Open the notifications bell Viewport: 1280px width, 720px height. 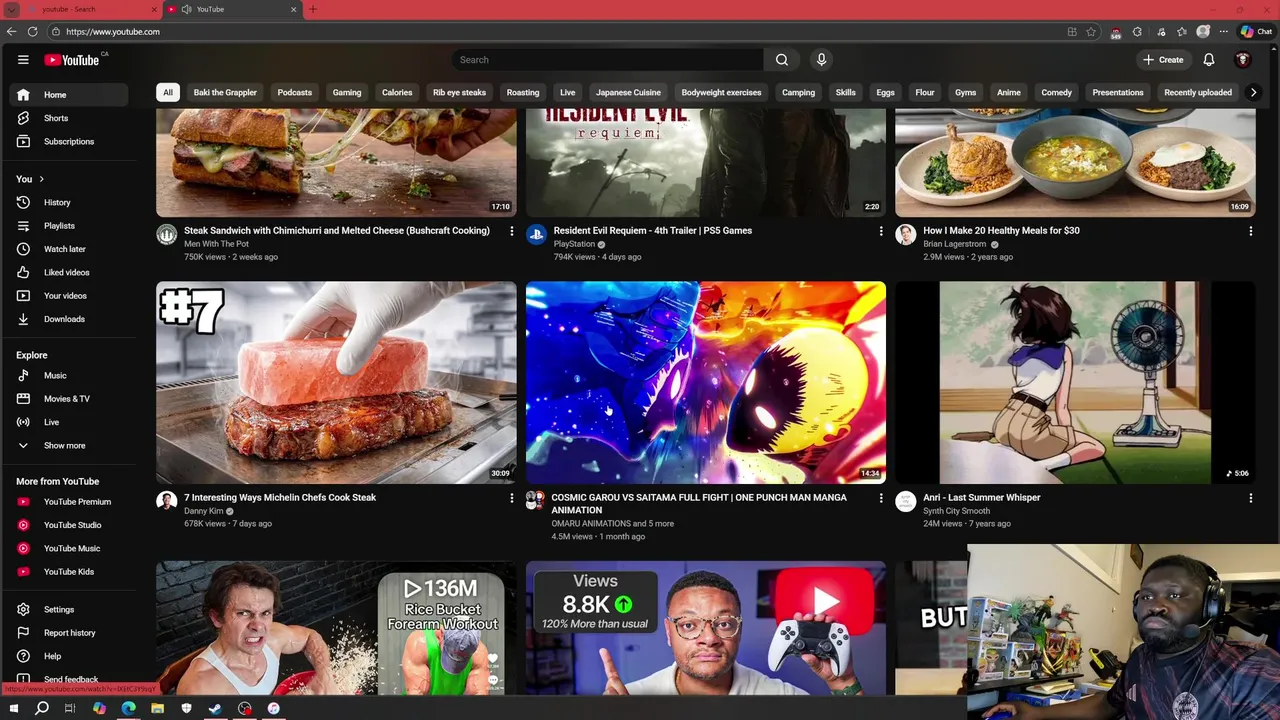pyautogui.click(x=1209, y=60)
